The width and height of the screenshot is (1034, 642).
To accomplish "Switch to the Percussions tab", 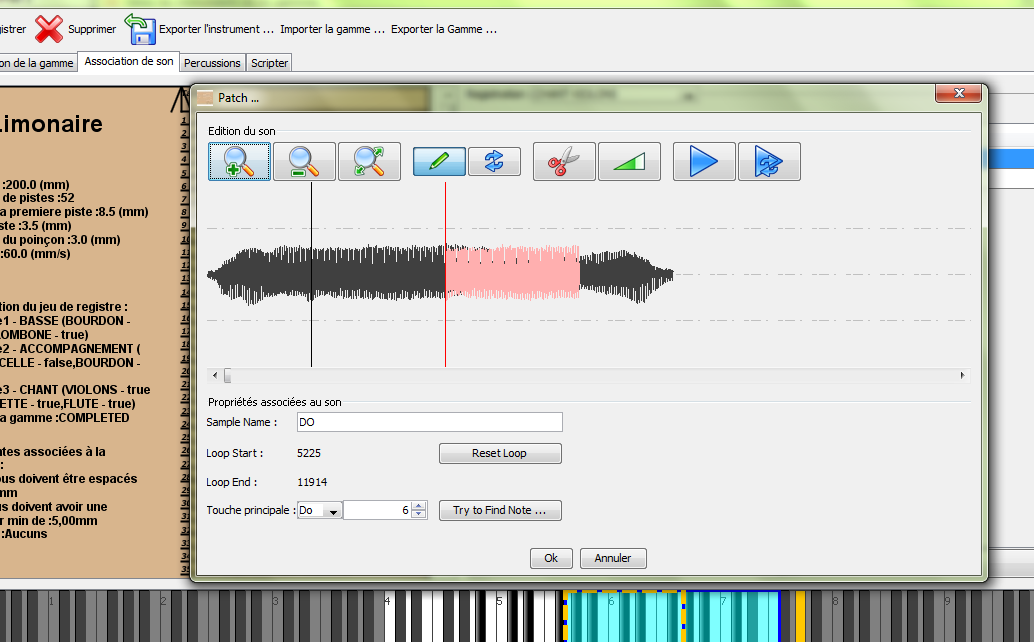I will [212, 61].
